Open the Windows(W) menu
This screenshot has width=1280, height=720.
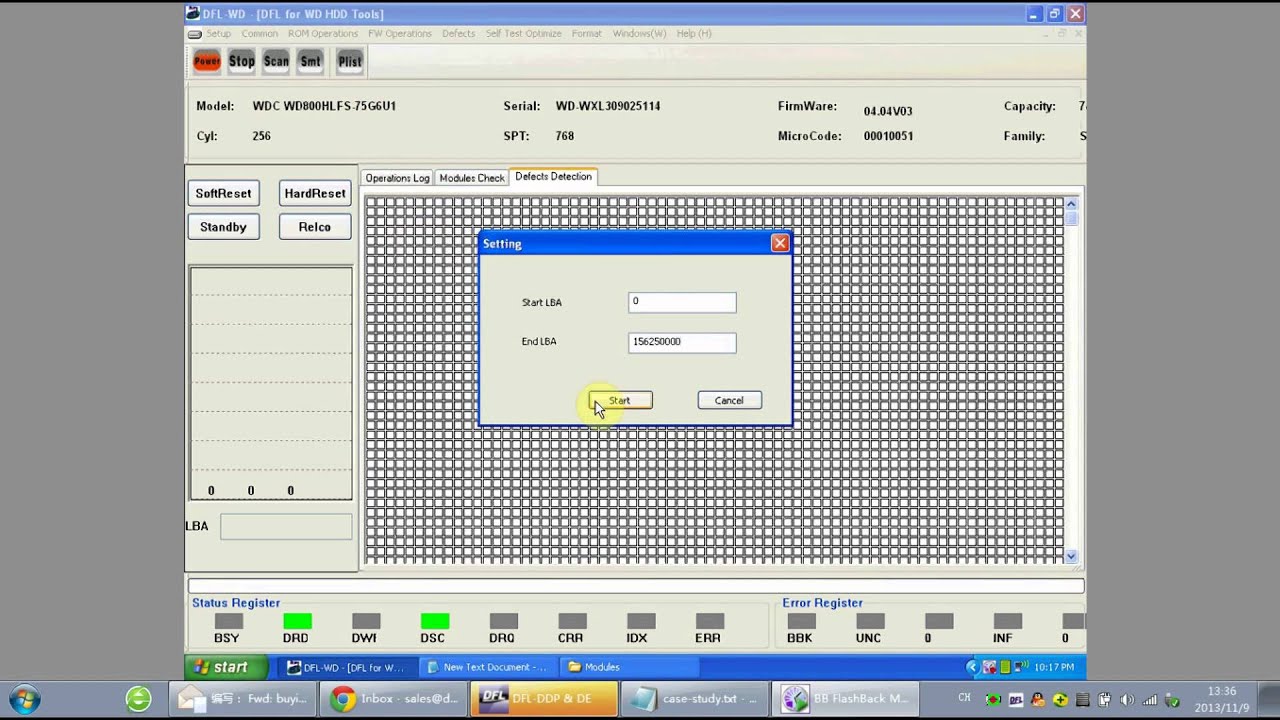click(639, 33)
